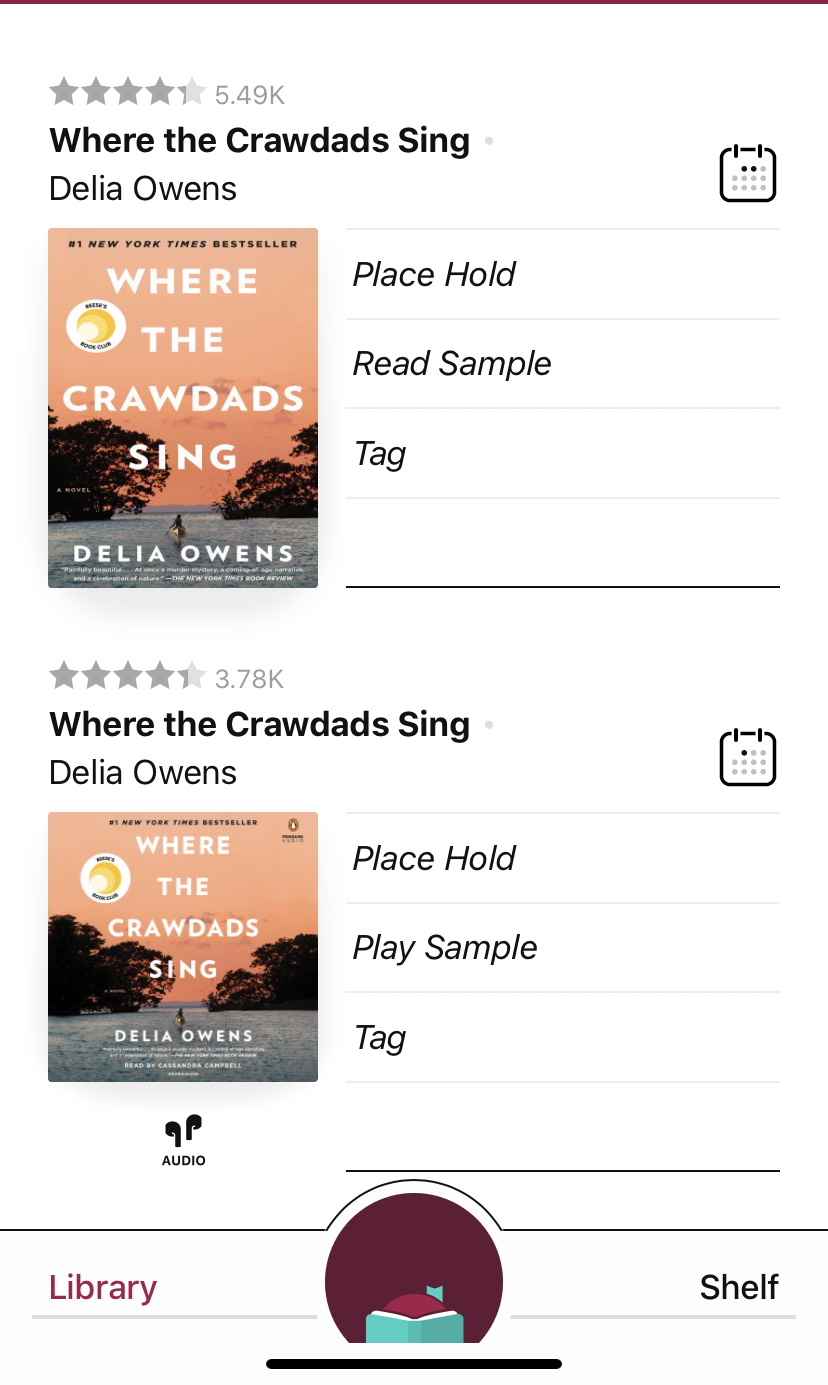Open the ebook cover thumbnail
Viewport: 828px width, 1385px height.
pos(183,408)
